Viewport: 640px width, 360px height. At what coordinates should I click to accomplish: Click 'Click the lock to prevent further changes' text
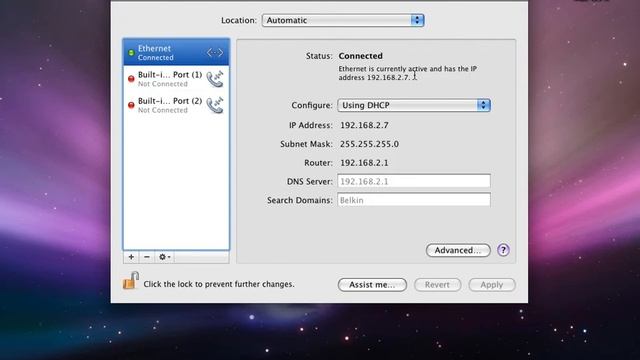219,284
